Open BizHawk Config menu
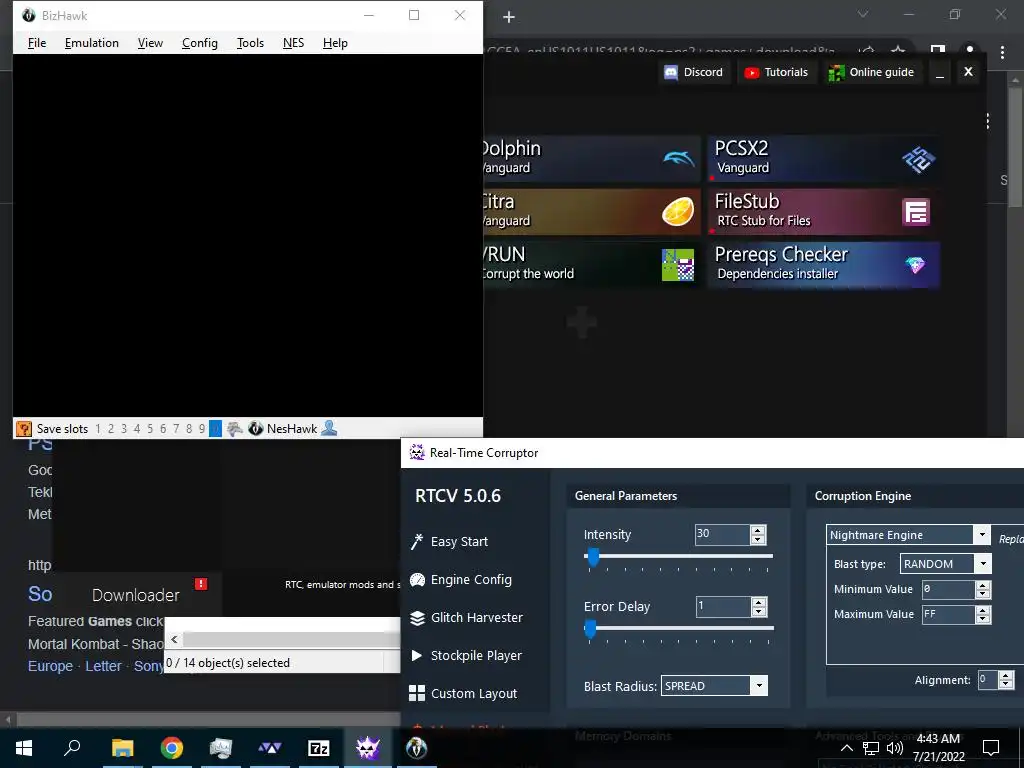Screen dimensions: 1024x768 [x=200, y=42]
